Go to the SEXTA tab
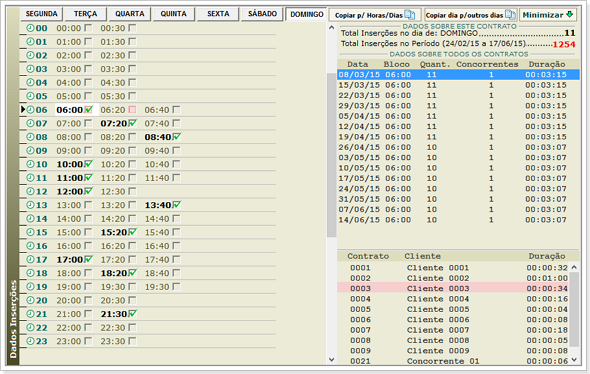590x374 pixels. (x=218, y=14)
